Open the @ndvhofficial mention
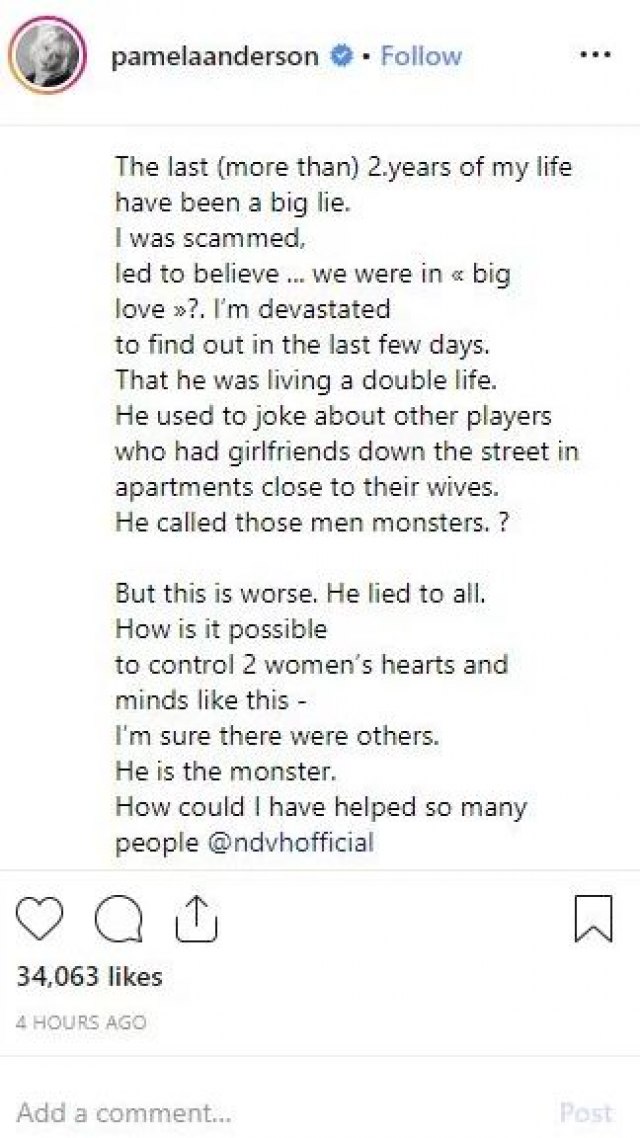The height and width of the screenshot is (1138, 640). pyautogui.click(x=290, y=841)
